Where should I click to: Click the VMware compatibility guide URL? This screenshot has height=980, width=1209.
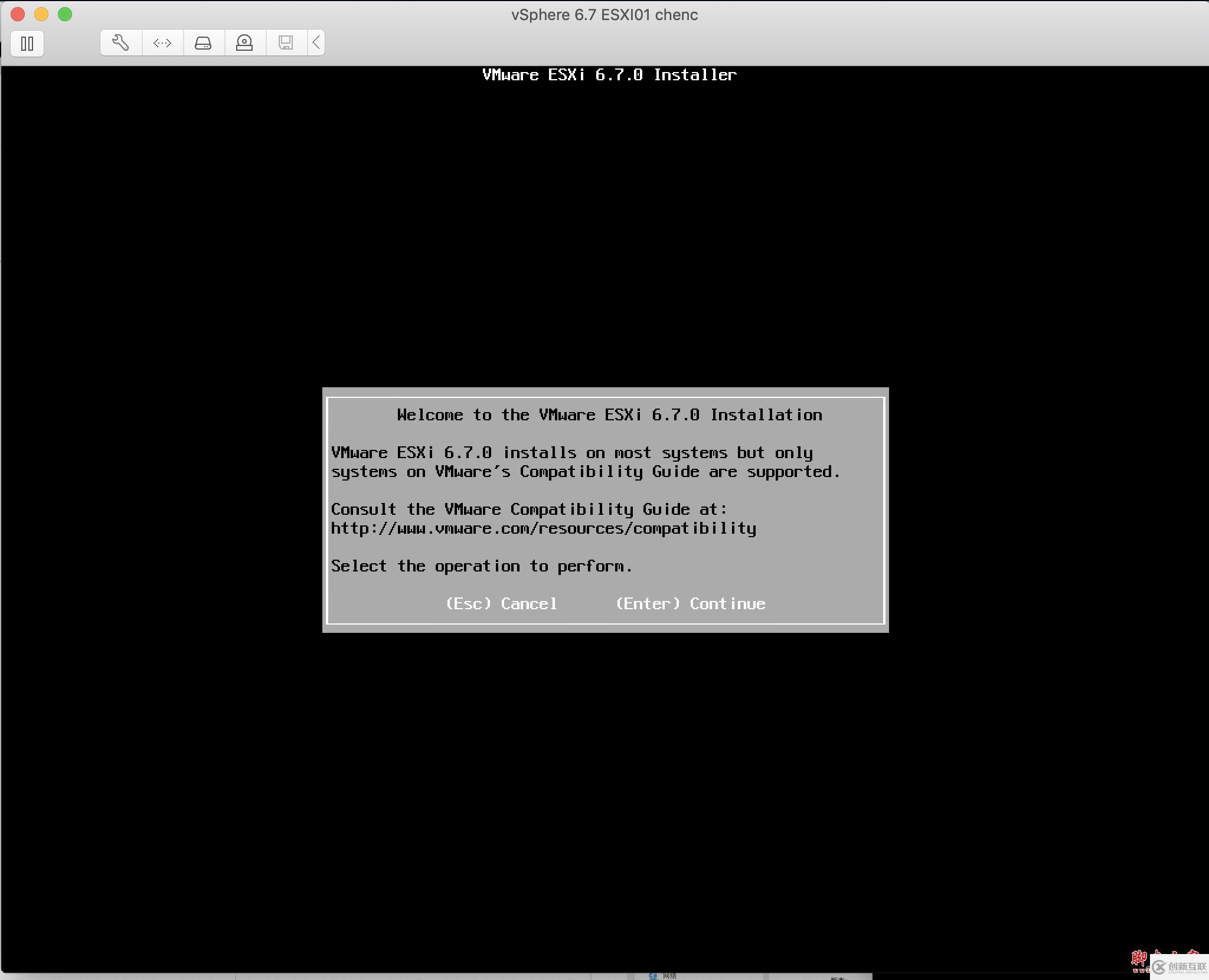[543, 528]
